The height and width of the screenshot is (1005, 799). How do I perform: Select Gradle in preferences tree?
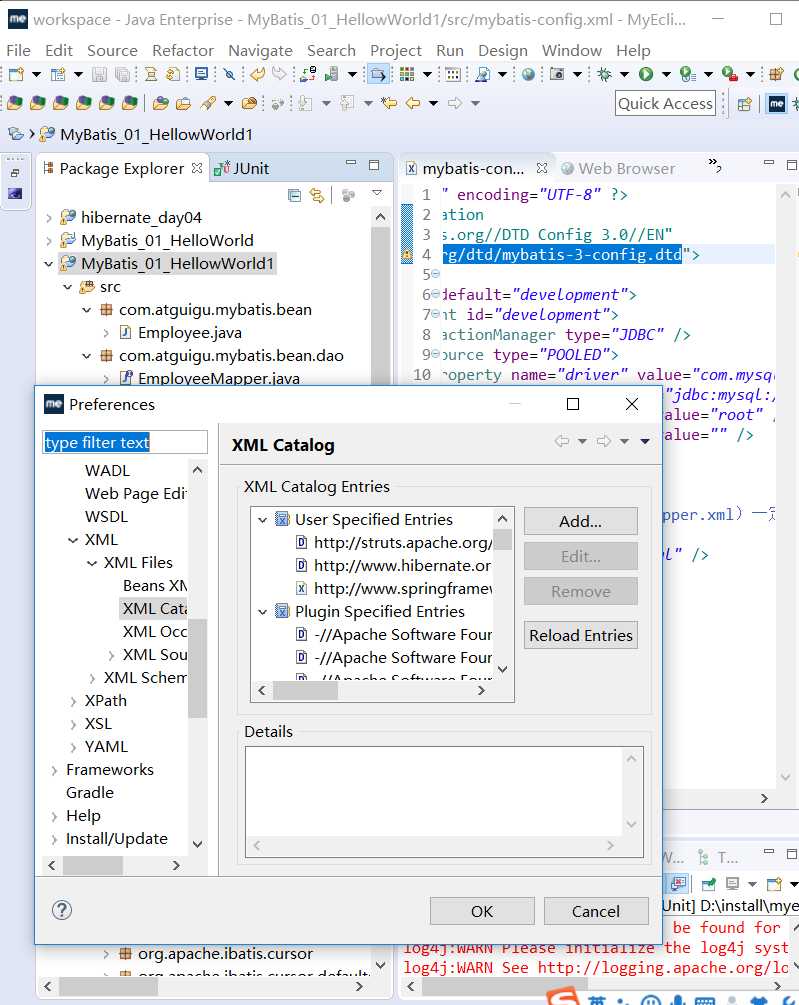[x=90, y=793]
